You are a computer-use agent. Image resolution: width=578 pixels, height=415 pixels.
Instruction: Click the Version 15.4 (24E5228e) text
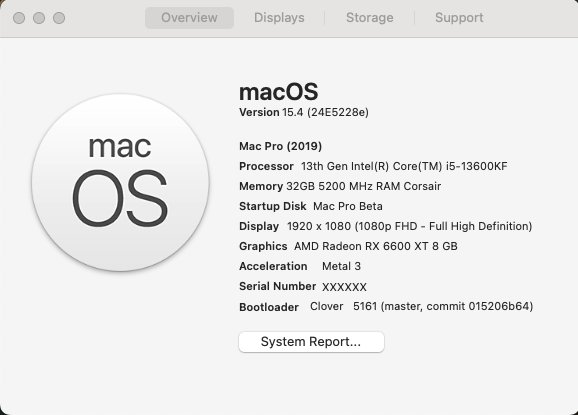pyautogui.click(x=304, y=112)
